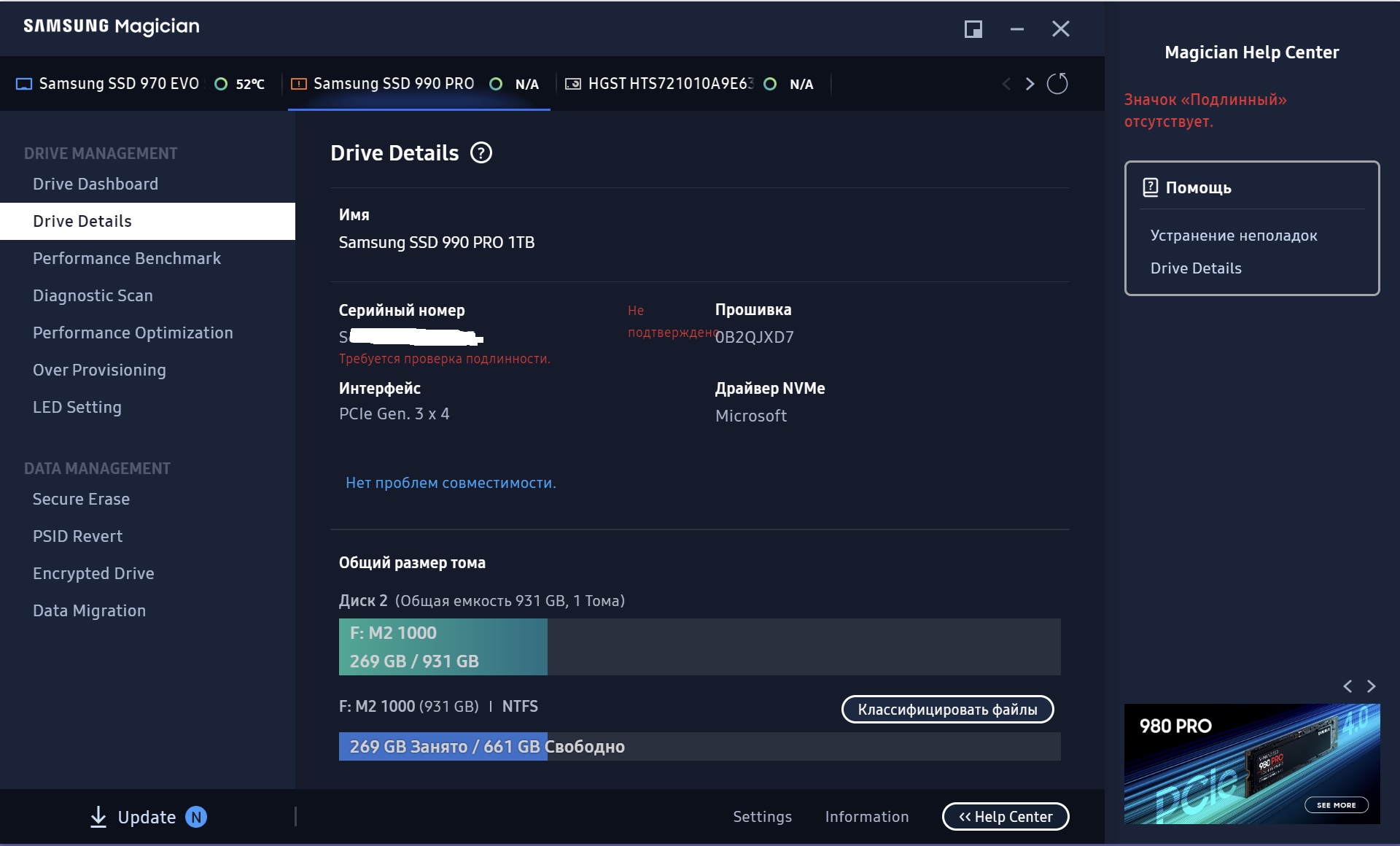
Task: Click the refresh drives circular arrow icon
Action: (1057, 84)
